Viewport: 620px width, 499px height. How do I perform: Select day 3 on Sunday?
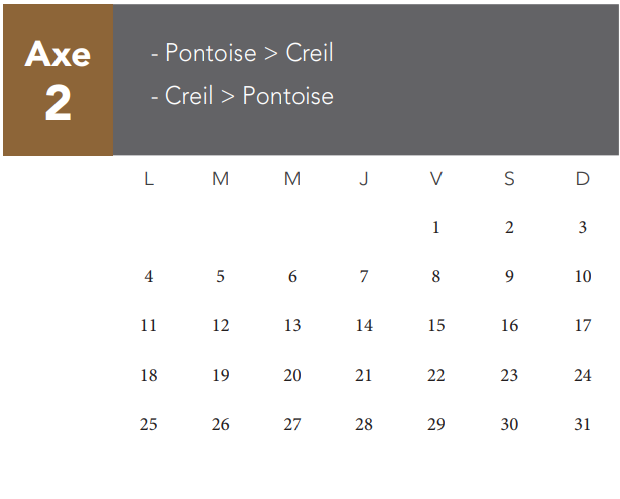pyautogui.click(x=582, y=227)
